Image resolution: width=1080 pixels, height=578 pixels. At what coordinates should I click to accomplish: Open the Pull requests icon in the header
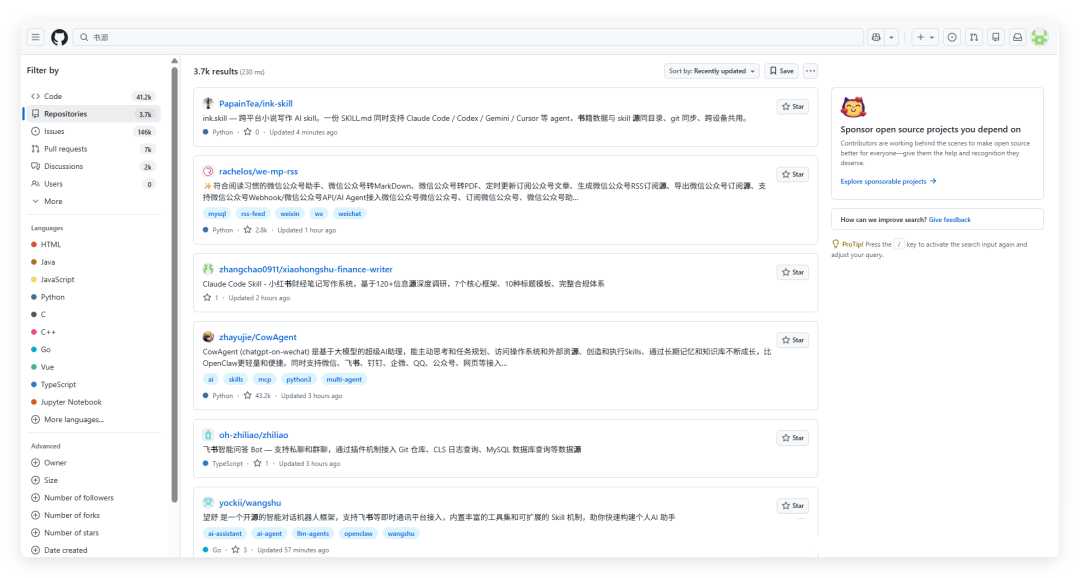click(974, 37)
